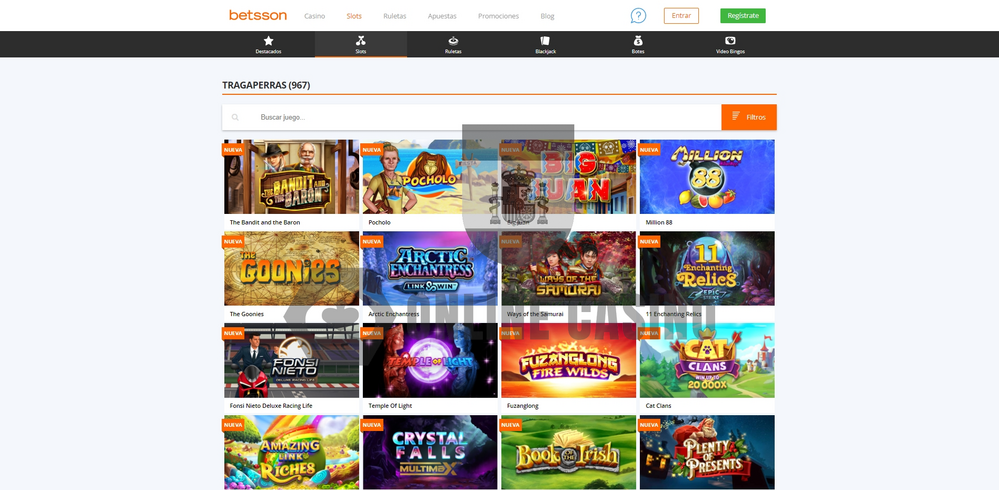Click the Ruletas roulette icon
Image resolution: width=999 pixels, height=490 pixels.
tap(453, 41)
